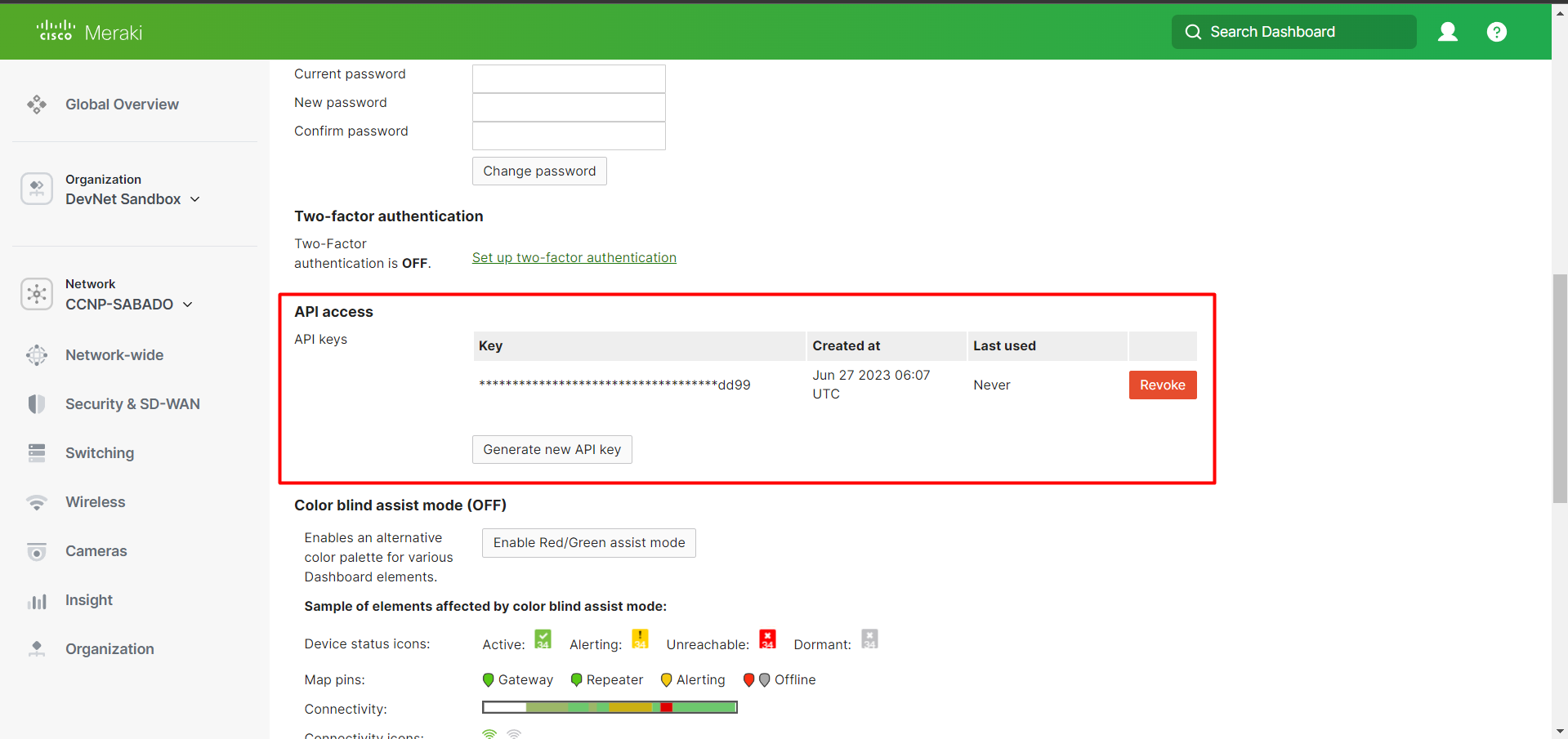Focus the Confirm password field

(x=569, y=136)
